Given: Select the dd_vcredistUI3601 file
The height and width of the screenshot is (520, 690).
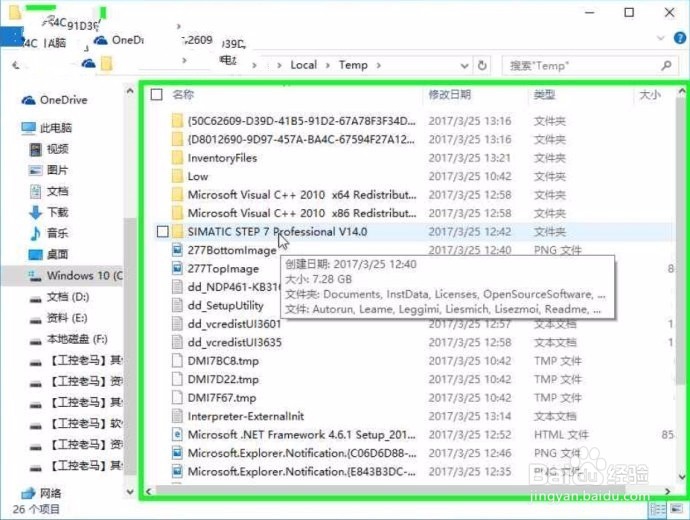Looking at the screenshot, I should point(234,324).
